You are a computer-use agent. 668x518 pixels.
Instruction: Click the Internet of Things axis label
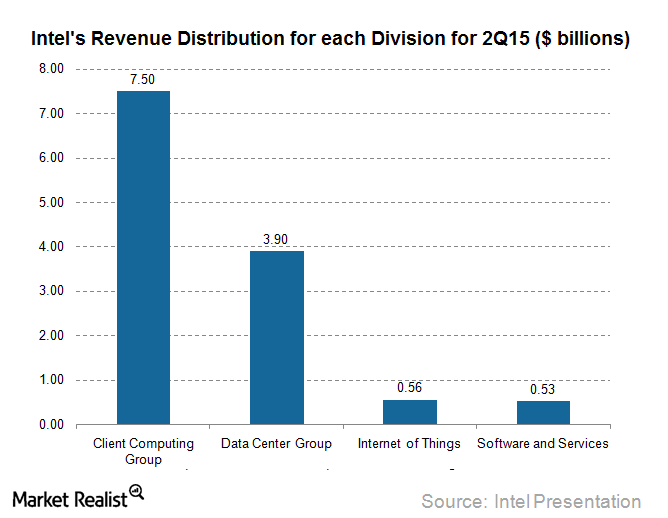pyautogui.click(x=409, y=443)
